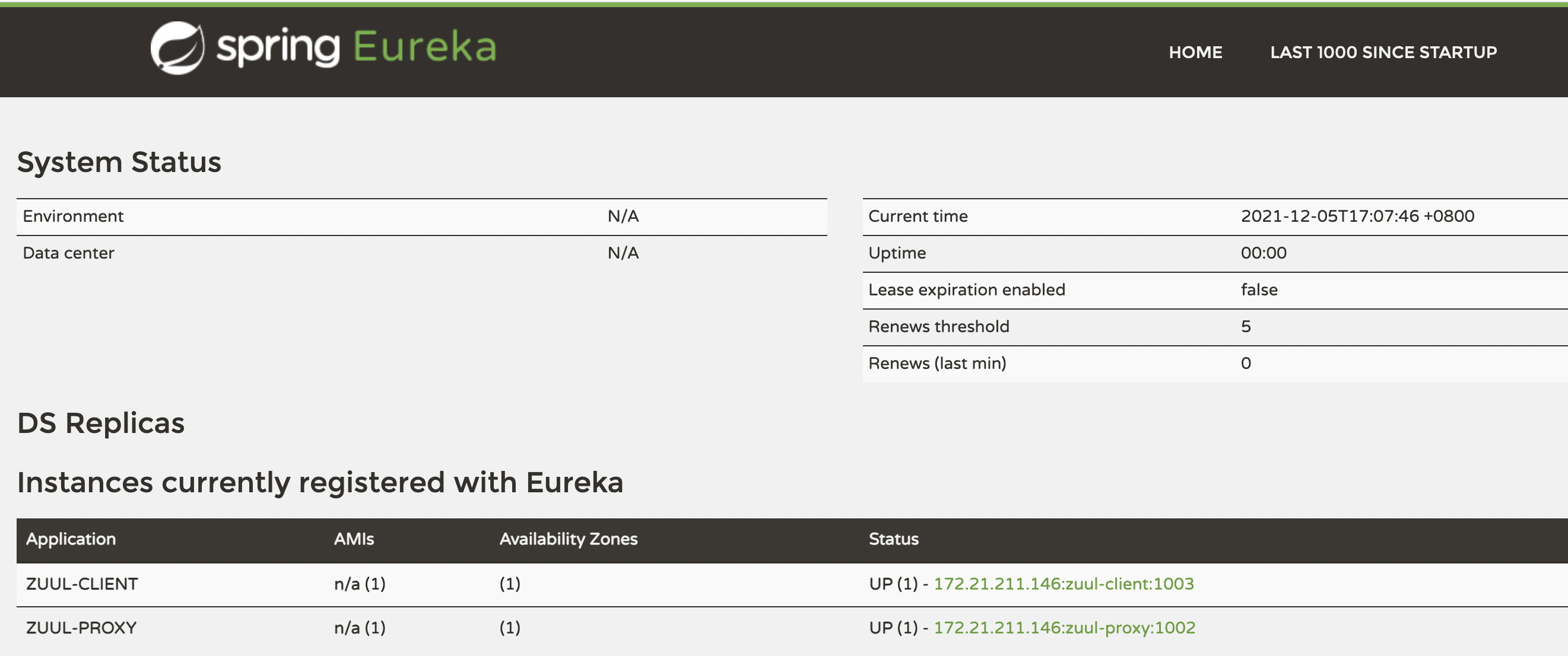Click the spring Eureka brand text
The height and width of the screenshot is (656, 1568).
coord(356,47)
